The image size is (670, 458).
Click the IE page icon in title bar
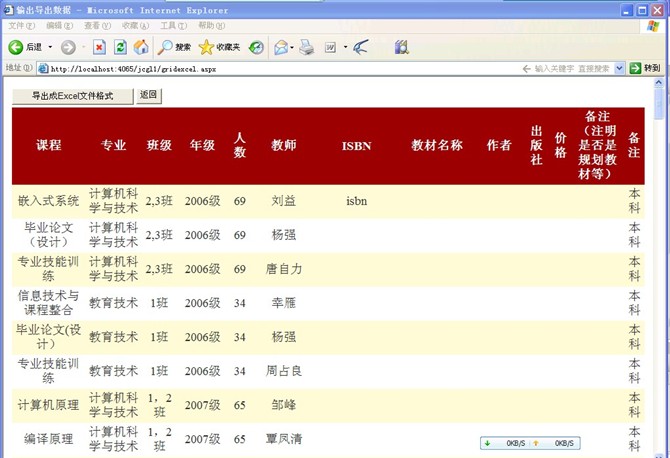tap(8, 9)
